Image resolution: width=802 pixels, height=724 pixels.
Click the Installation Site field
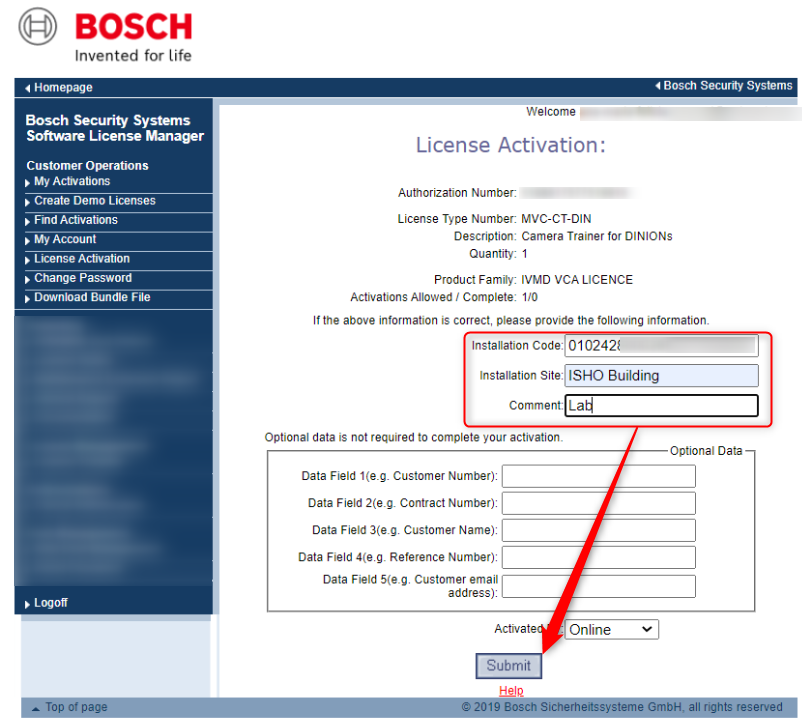pyautogui.click(x=661, y=375)
